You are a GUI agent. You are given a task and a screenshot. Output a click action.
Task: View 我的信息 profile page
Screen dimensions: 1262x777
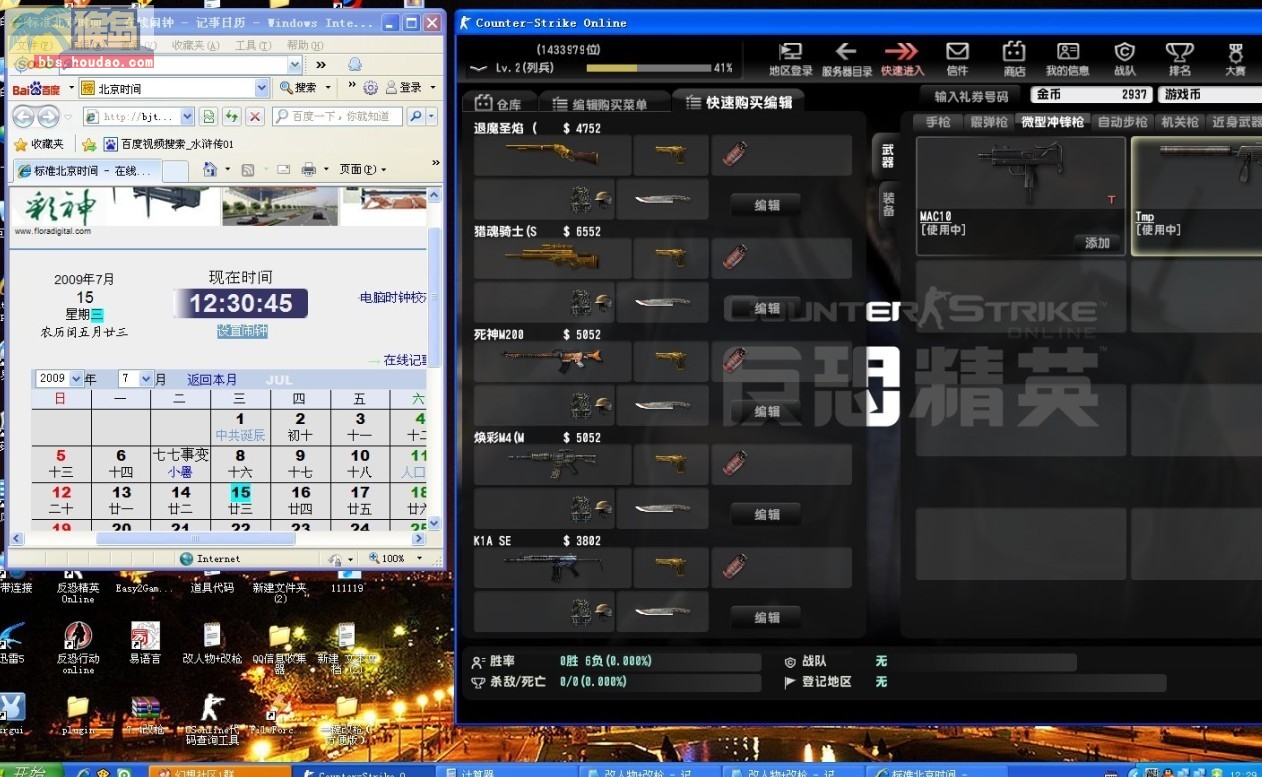coord(1068,58)
